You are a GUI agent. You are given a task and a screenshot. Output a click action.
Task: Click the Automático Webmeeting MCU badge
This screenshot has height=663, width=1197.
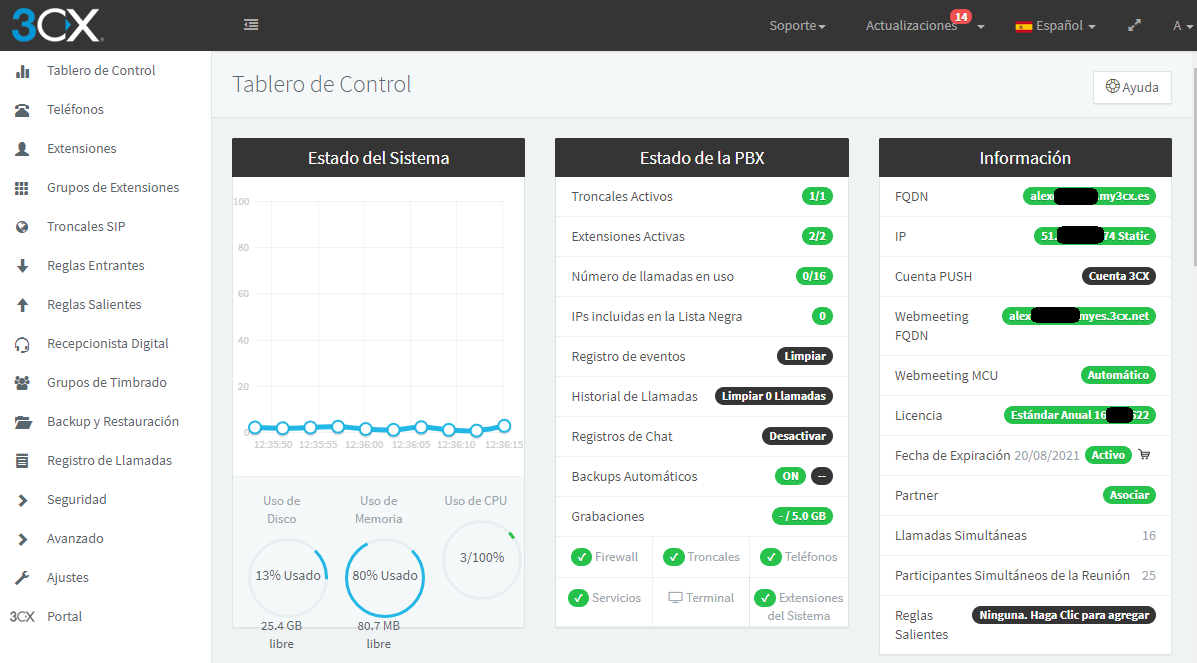coord(1117,376)
